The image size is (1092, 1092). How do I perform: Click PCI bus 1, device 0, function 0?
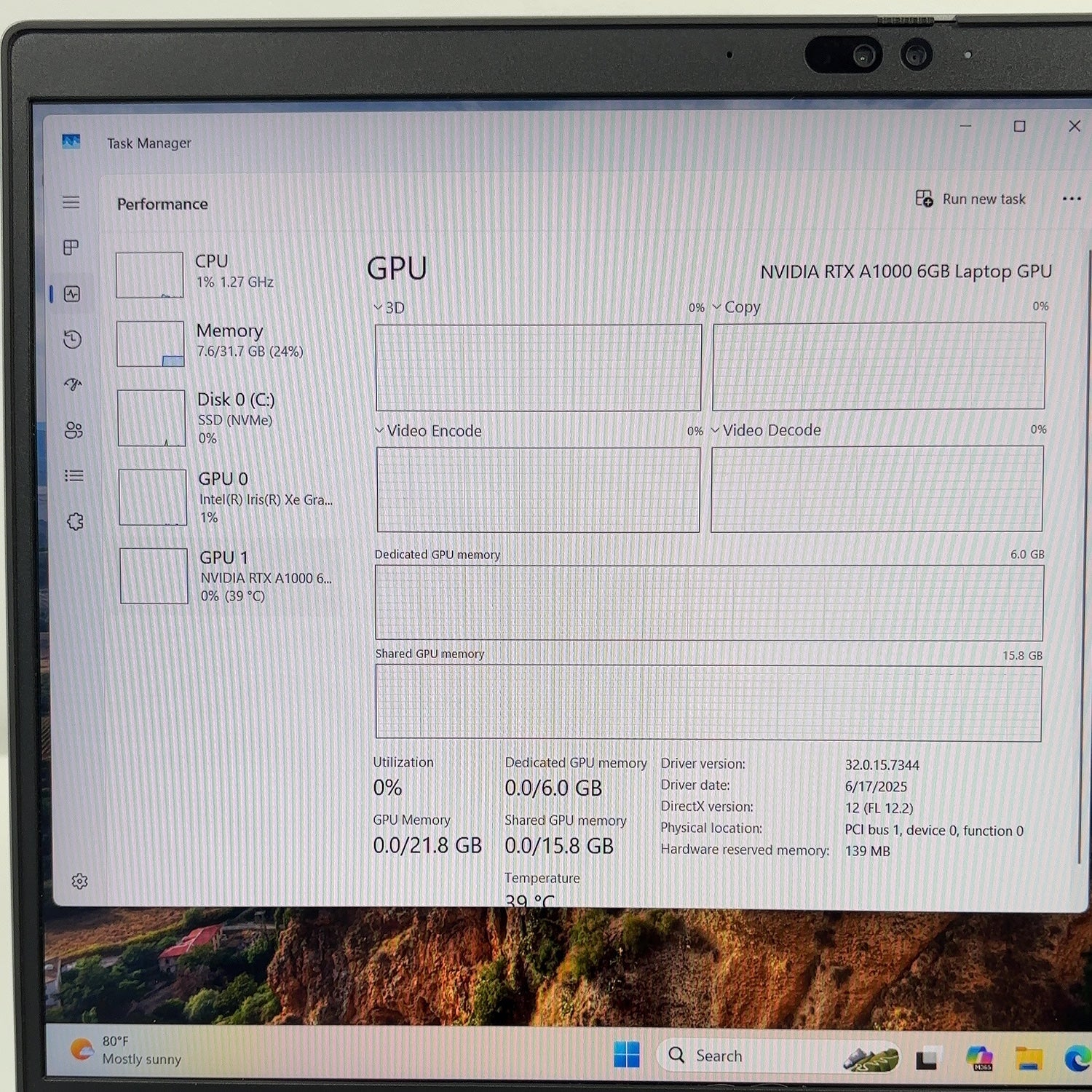pos(934,830)
